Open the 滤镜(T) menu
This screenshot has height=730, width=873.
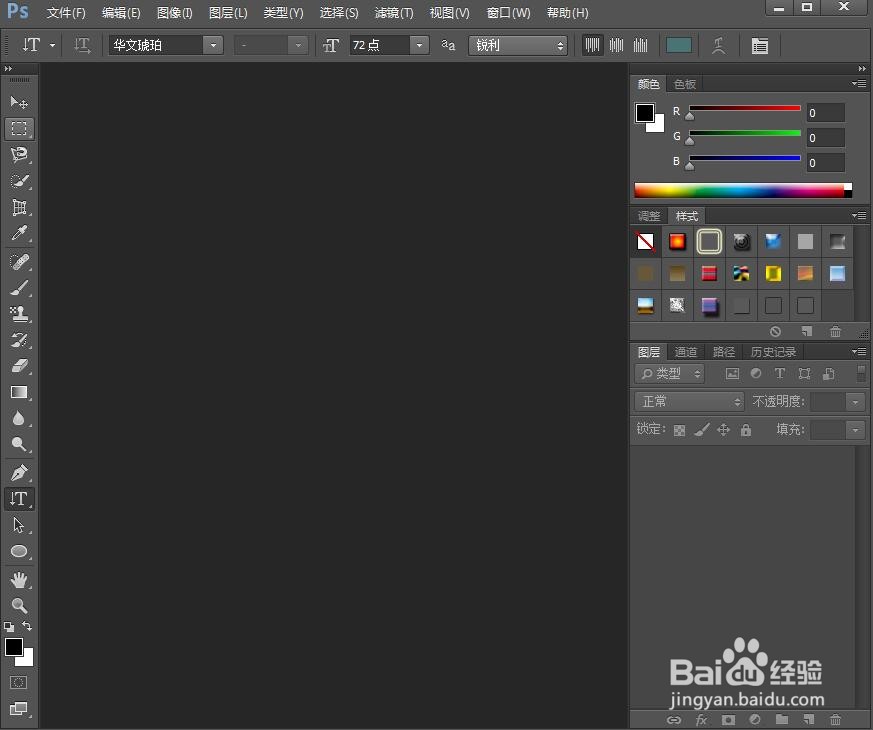point(394,13)
